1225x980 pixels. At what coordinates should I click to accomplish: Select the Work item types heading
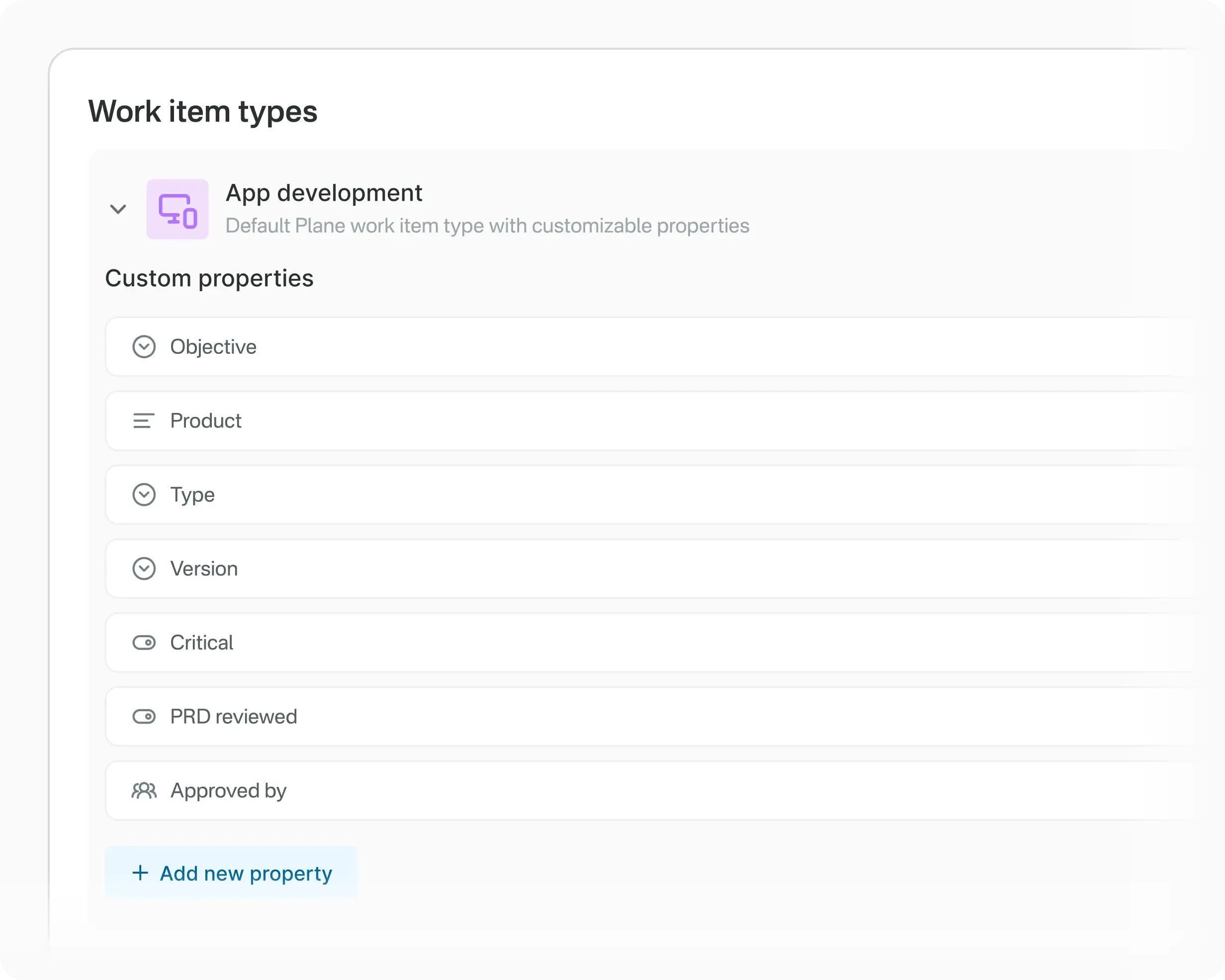click(203, 111)
